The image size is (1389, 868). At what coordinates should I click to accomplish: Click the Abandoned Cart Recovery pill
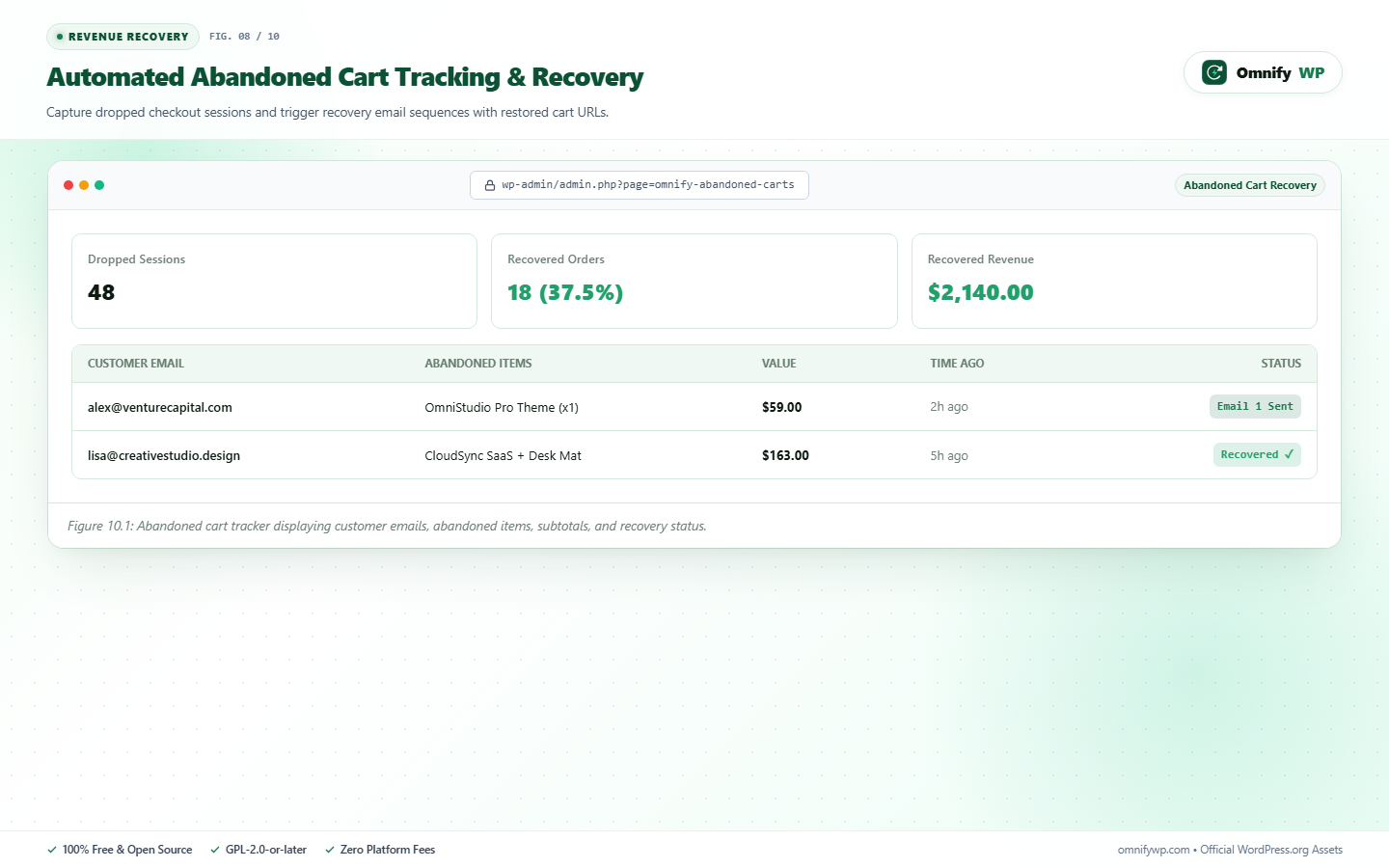pyautogui.click(x=1250, y=185)
